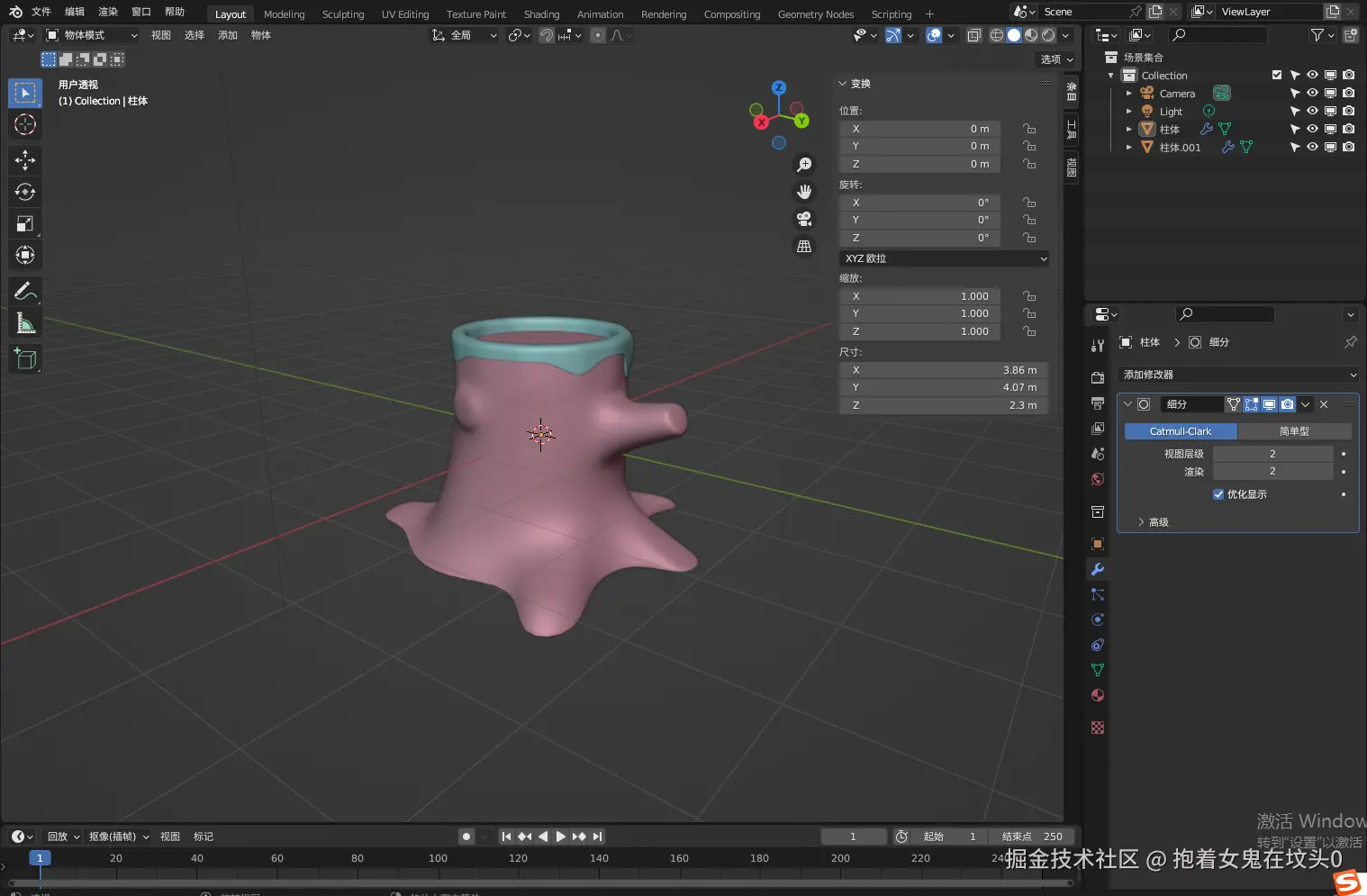This screenshot has width=1367, height=896.
Task: Toggle viewport overlays display
Action: point(934,35)
